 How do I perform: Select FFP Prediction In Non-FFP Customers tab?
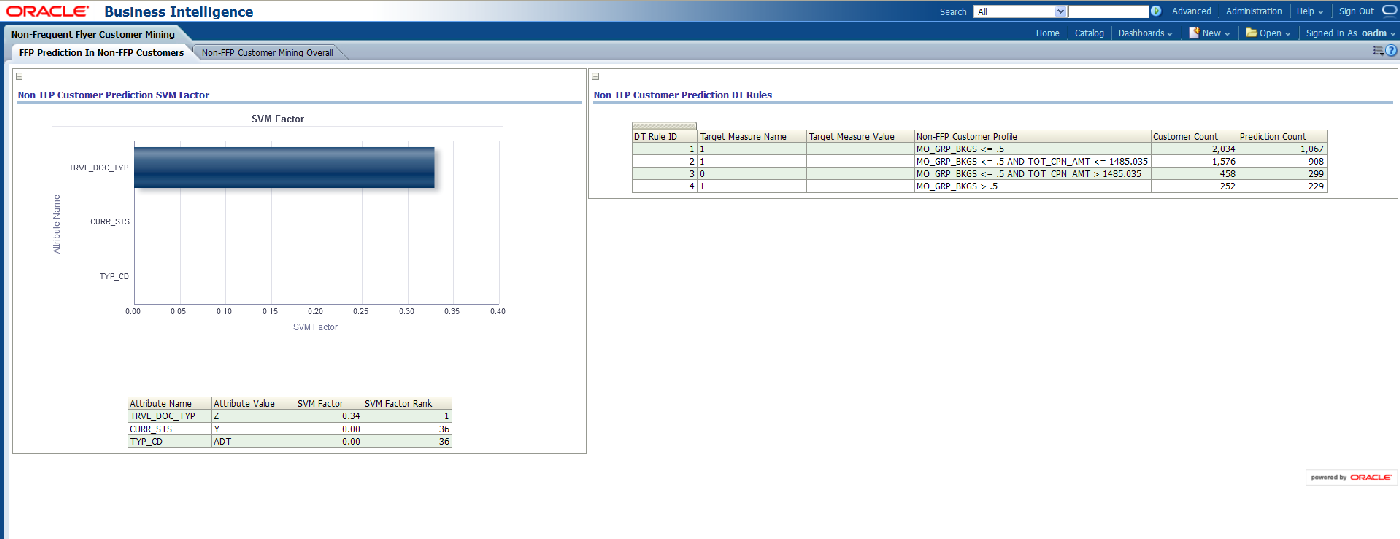(x=101, y=52)
